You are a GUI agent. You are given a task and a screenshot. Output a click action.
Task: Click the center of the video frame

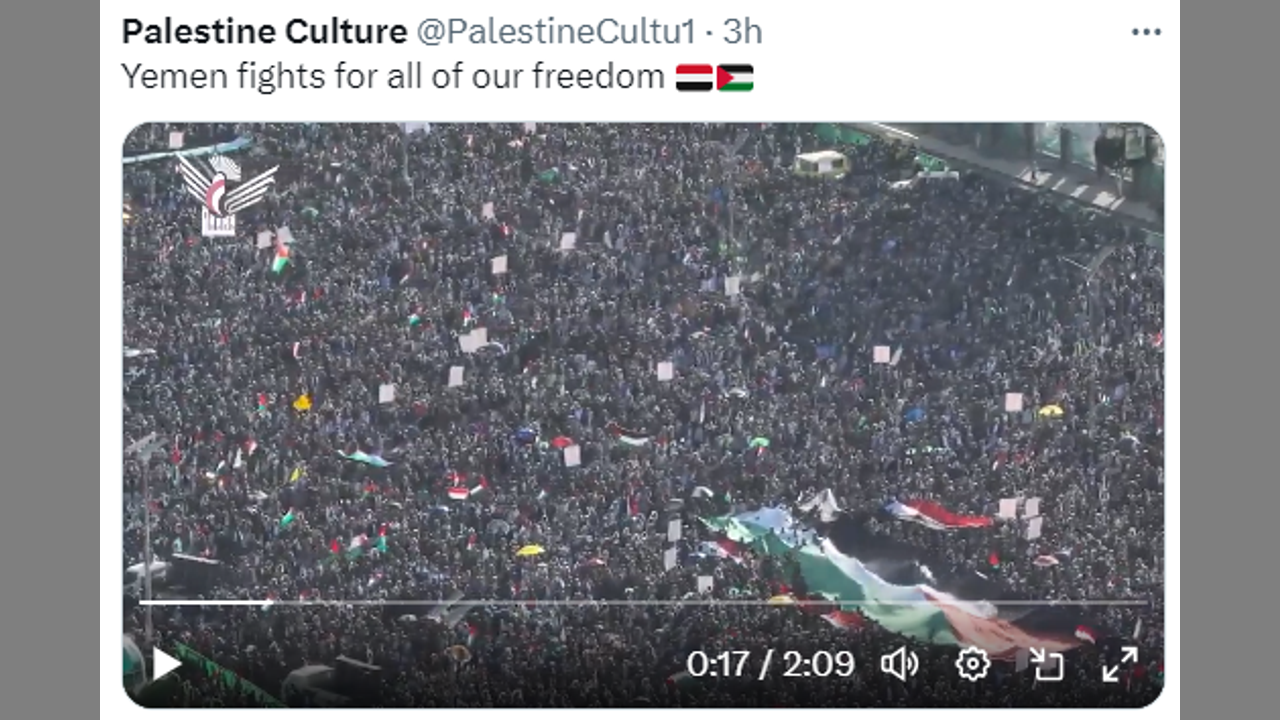pyautogui.click(x=643, y=415)
